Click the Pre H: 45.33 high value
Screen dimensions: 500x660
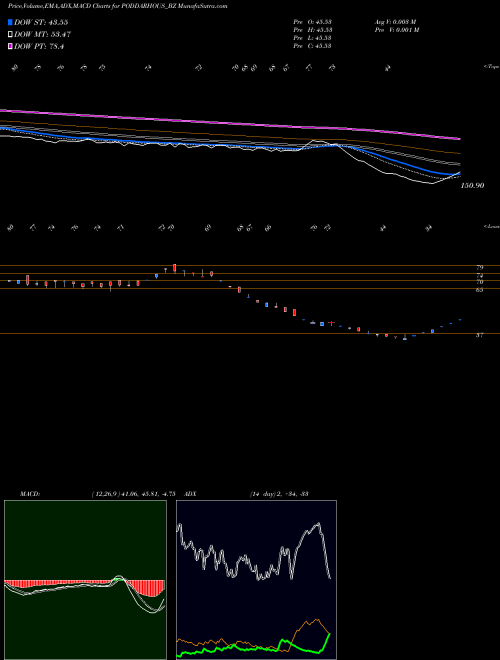coord(313,30)
